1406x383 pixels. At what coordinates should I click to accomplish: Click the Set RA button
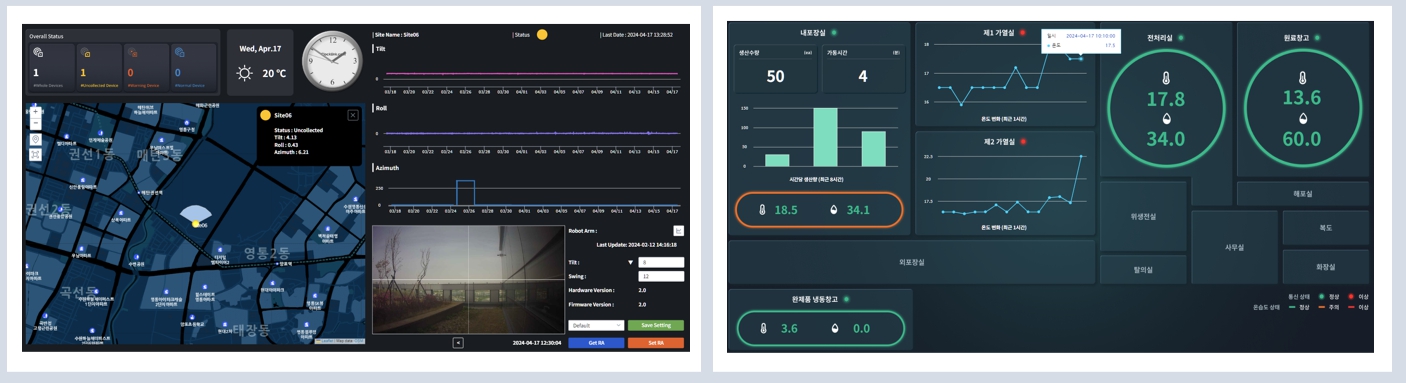click(x=656, y=343)
